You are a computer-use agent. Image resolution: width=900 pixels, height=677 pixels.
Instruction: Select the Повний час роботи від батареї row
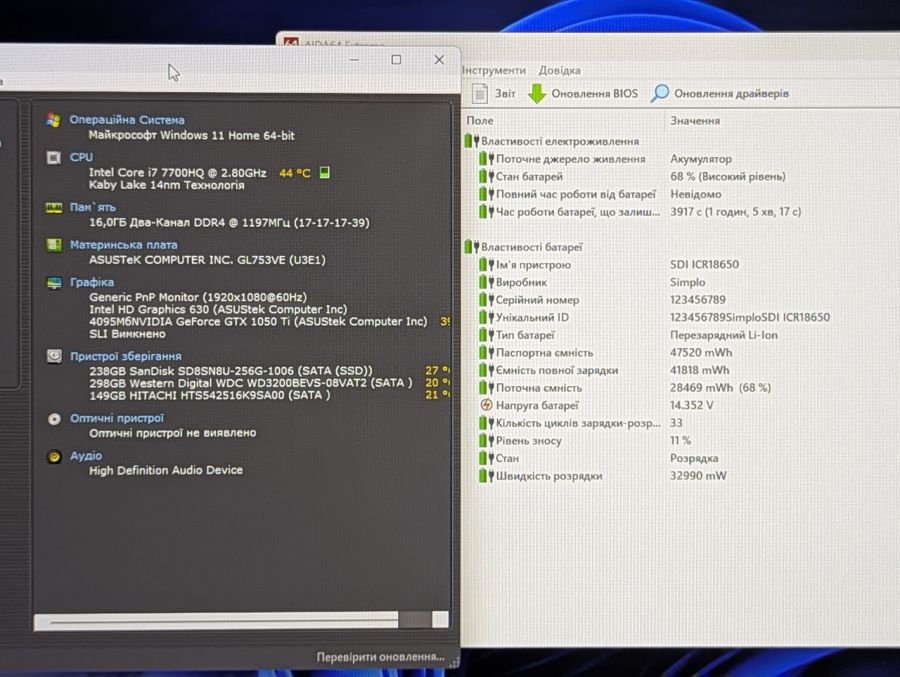point(600,194)
